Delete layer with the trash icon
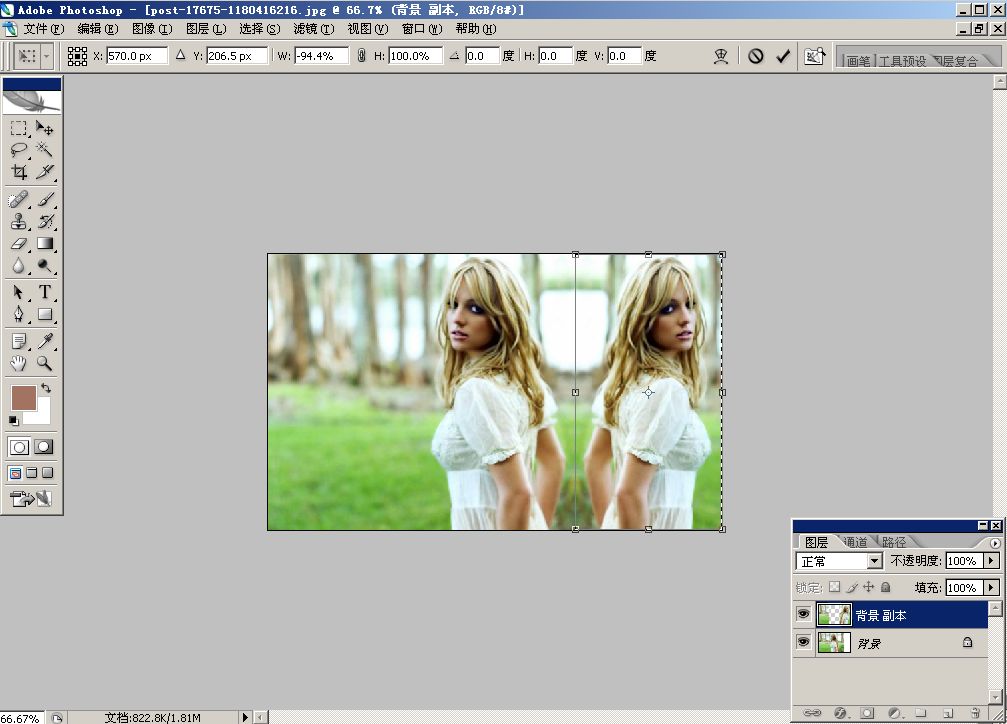 coord(974,713)
